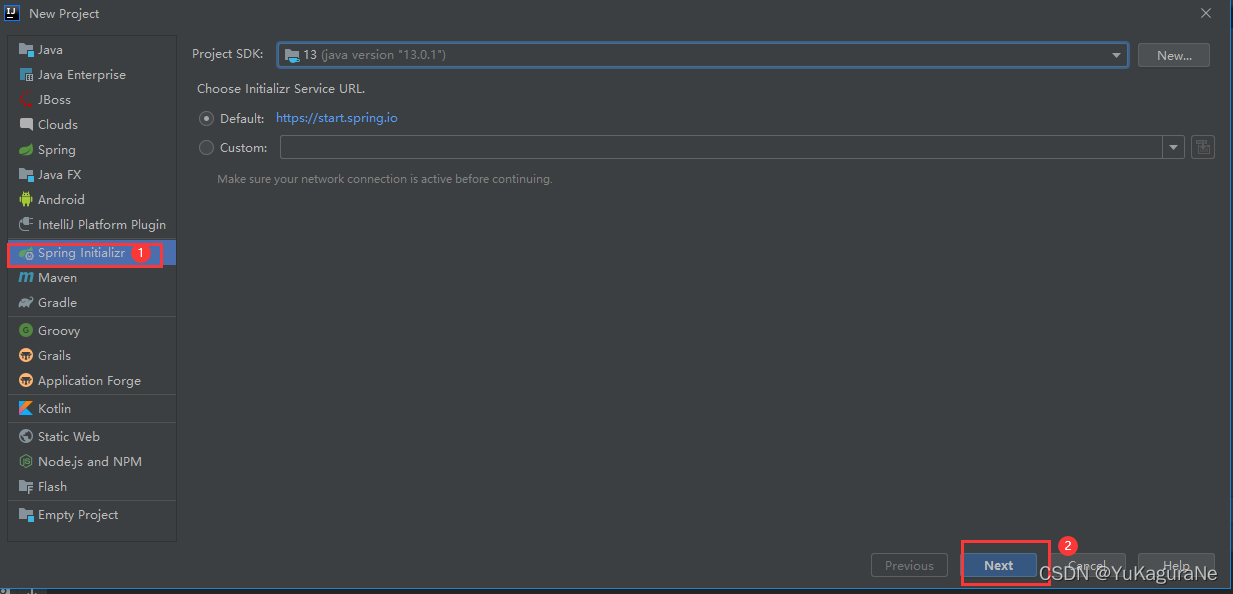
Task: Select the Static Web label
Action: [69, 437]
